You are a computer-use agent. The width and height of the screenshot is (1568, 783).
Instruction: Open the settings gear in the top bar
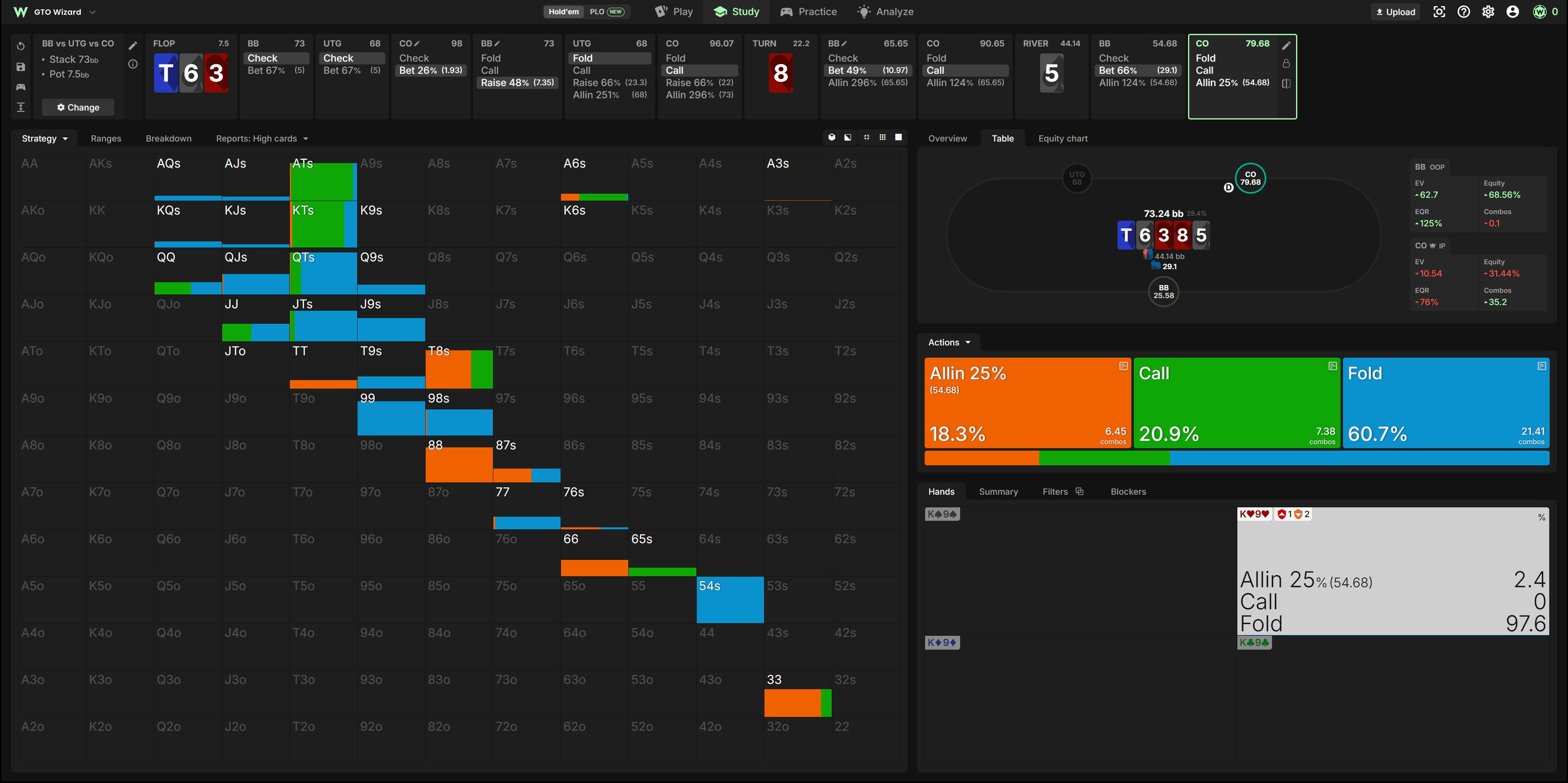coord(1488,11)
